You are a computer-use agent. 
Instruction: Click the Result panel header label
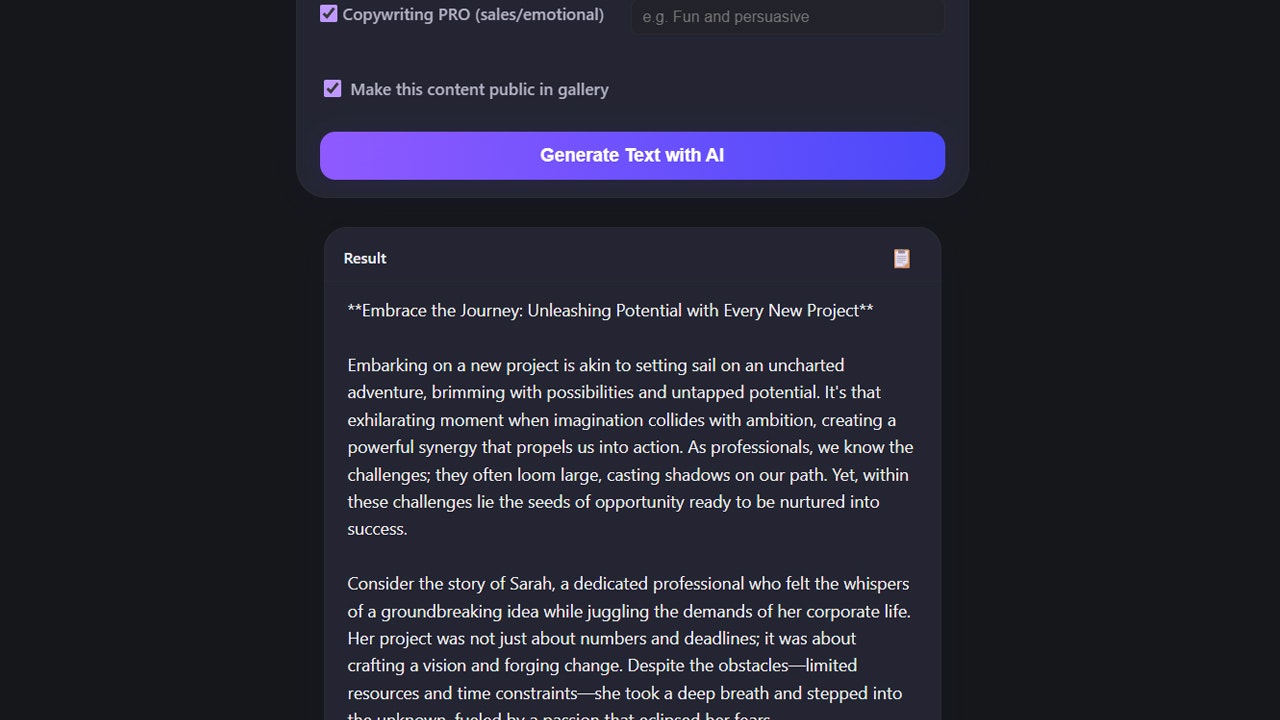(x=364, y=258)
